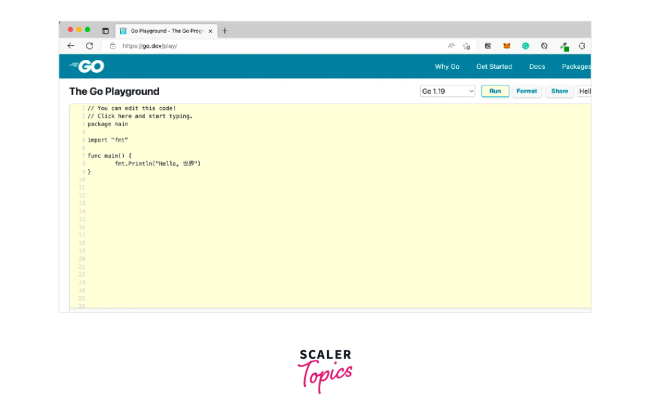
Task: Click the code line 'package main'
Action: point(108,124)
